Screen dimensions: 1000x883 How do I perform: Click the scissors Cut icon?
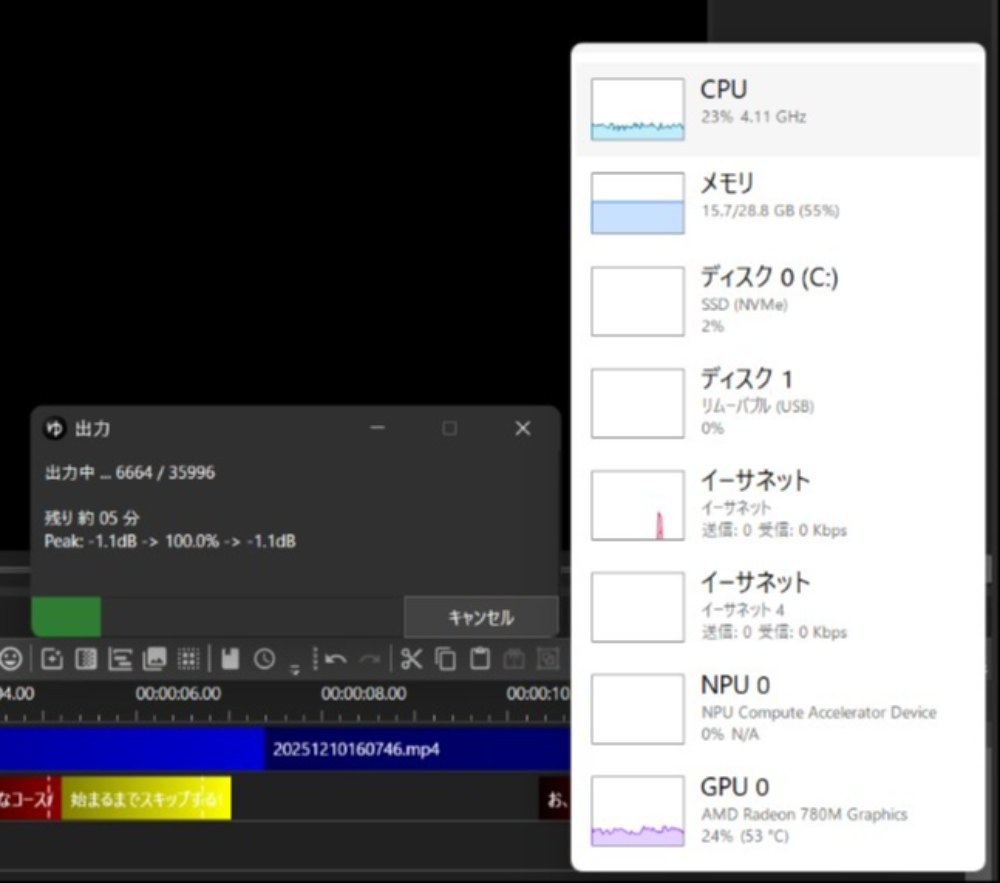click(411, 659)
